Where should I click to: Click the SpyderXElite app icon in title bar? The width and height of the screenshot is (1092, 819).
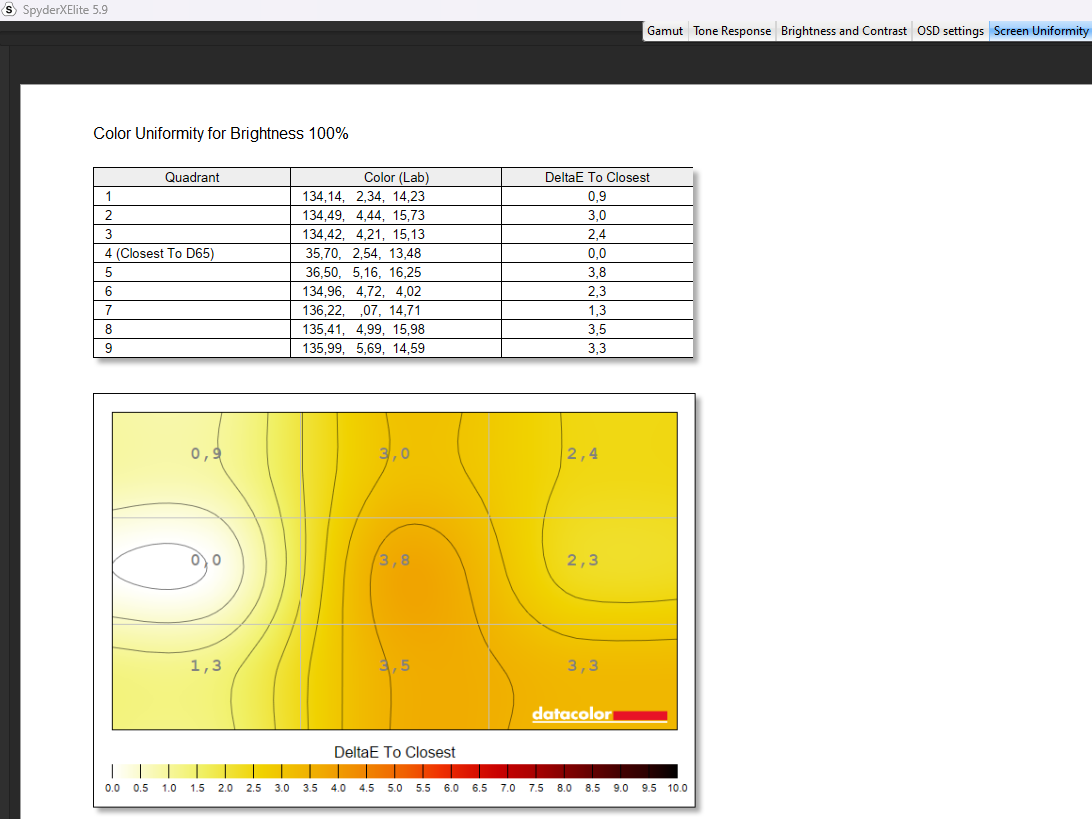[x=9, y=9]
